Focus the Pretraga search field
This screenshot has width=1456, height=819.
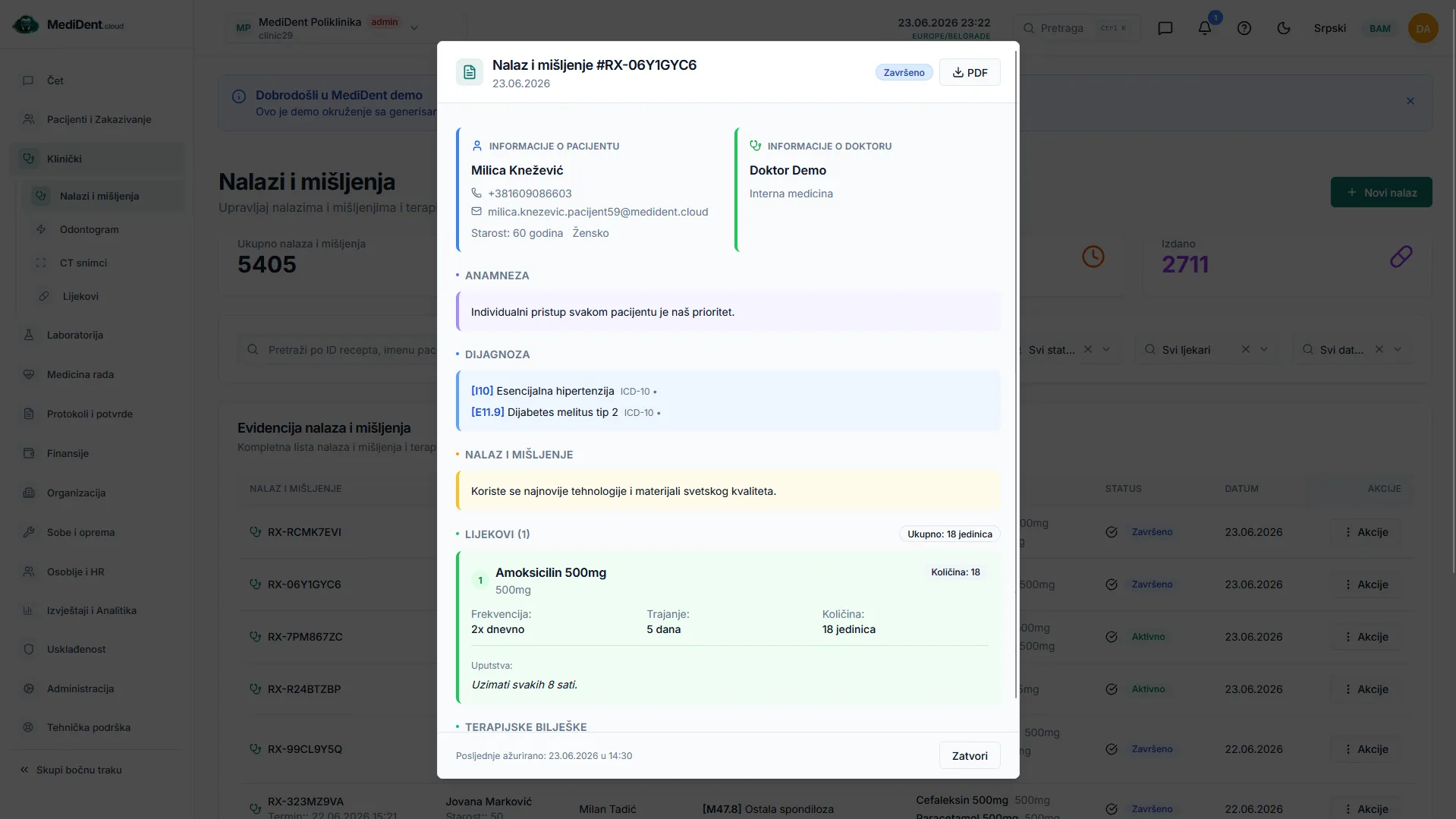click(1076, 28)
